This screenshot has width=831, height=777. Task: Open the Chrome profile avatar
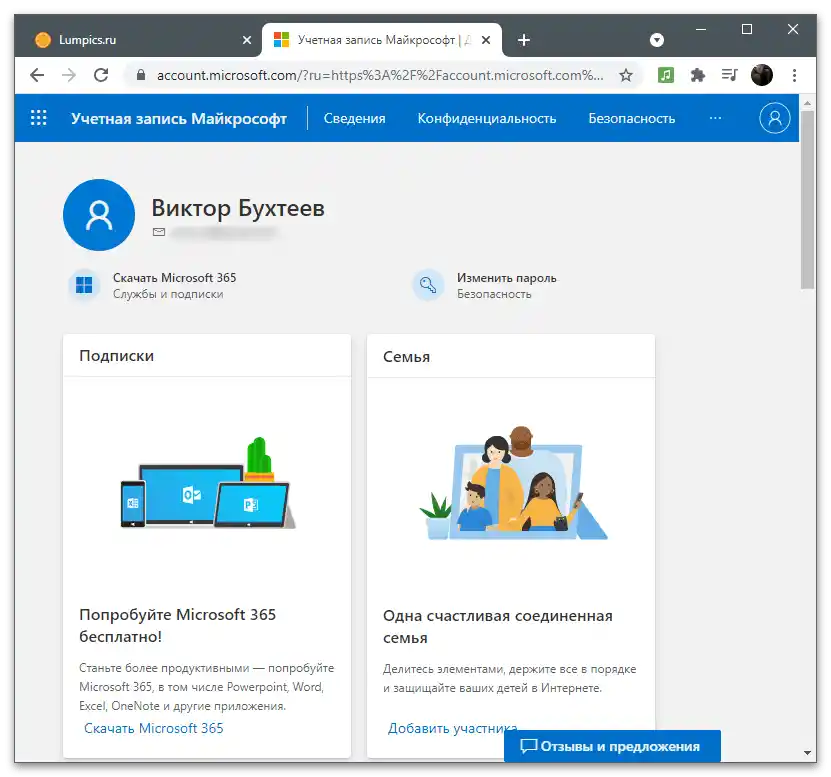pyautogui.click(x=762, y=75)
